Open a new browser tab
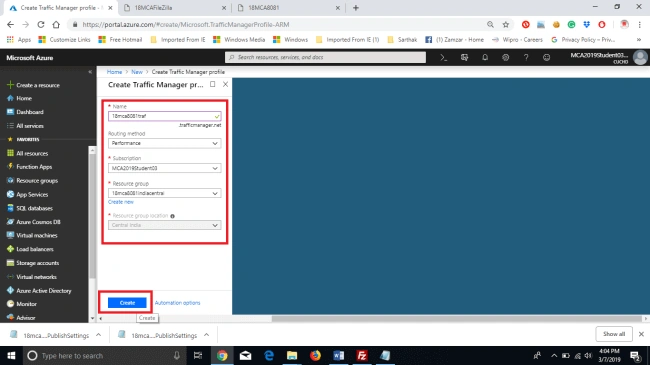The width and height of the screenshot is (650, 365). click(x=356, y=7)
